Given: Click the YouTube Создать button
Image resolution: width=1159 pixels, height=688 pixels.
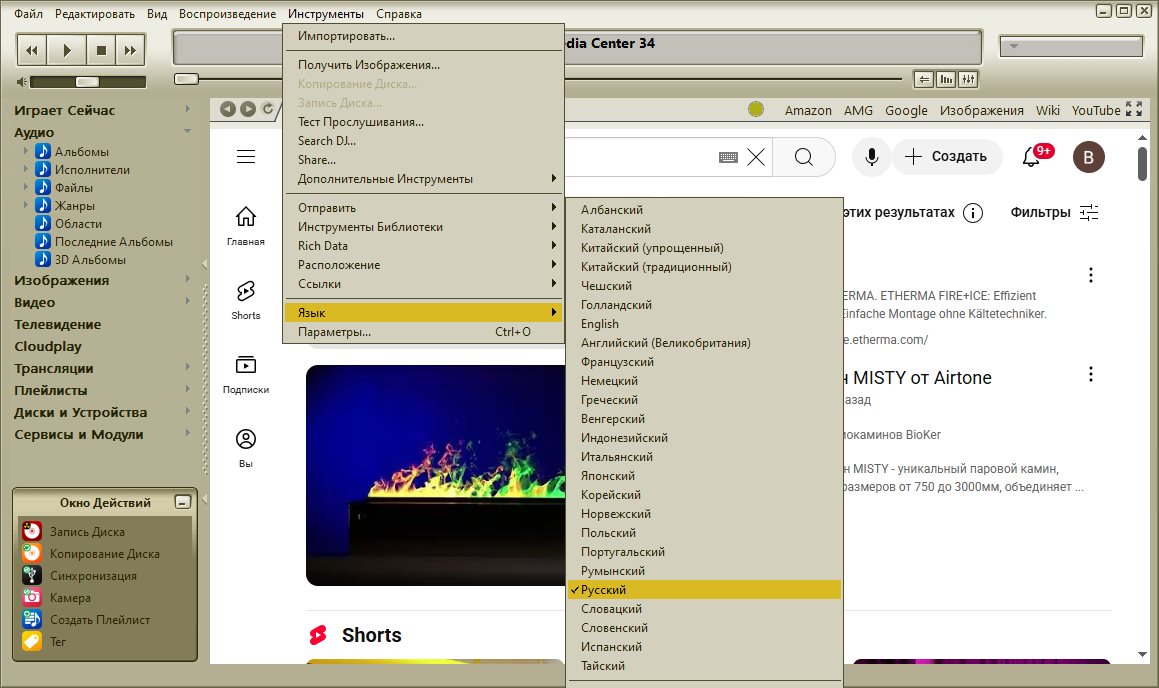Looking at the screenshot, I should pyautogui.click(x=946, y=156).
